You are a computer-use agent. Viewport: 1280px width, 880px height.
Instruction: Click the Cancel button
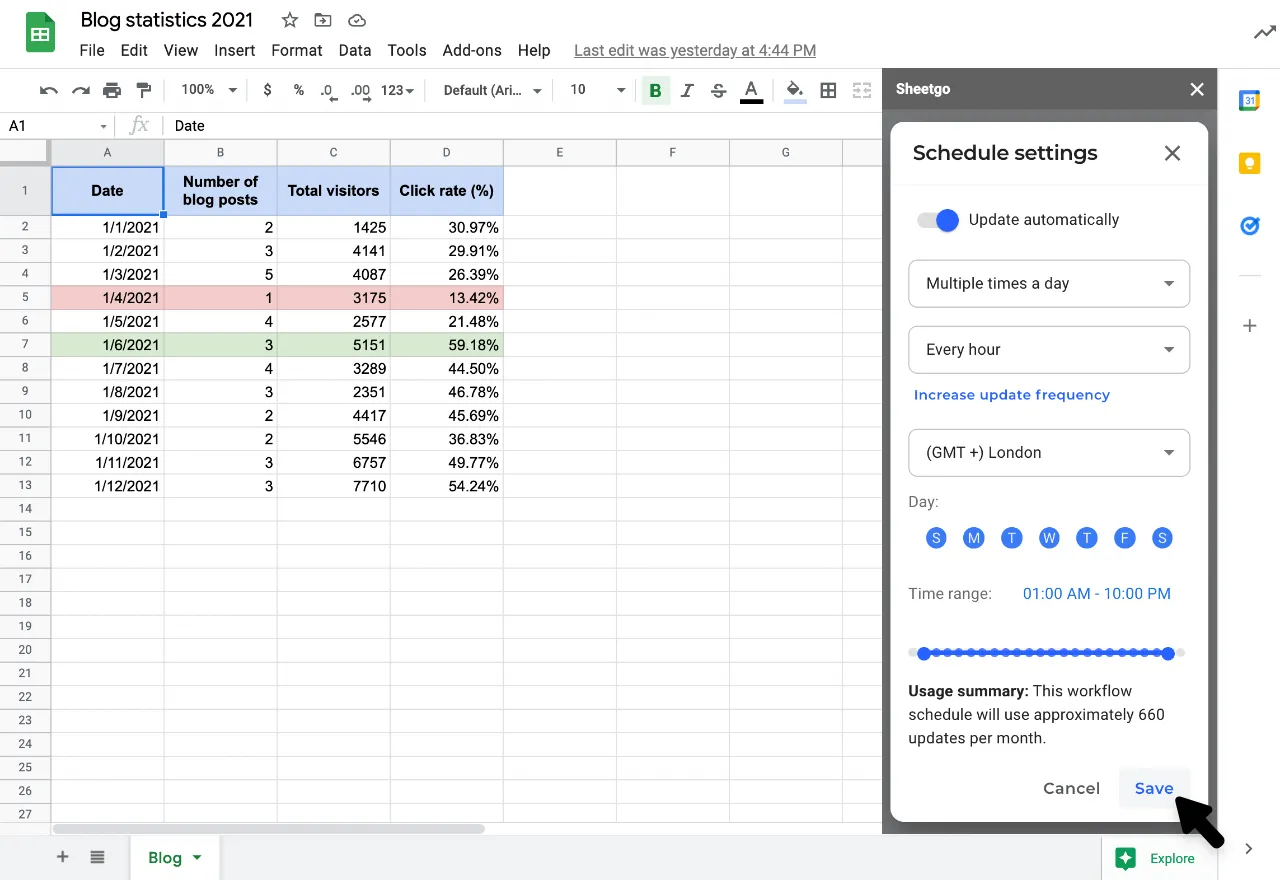tap(1071, 788)
